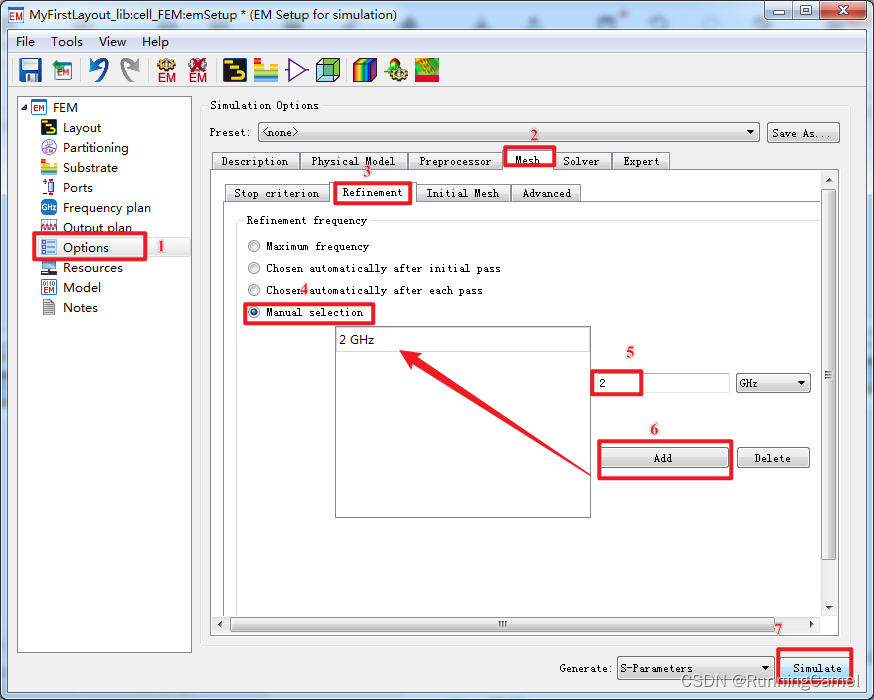The height and width of the screenshot is (700, 874).
Task: Select Options in the FEM tree
Action: [x=85, y=247]
